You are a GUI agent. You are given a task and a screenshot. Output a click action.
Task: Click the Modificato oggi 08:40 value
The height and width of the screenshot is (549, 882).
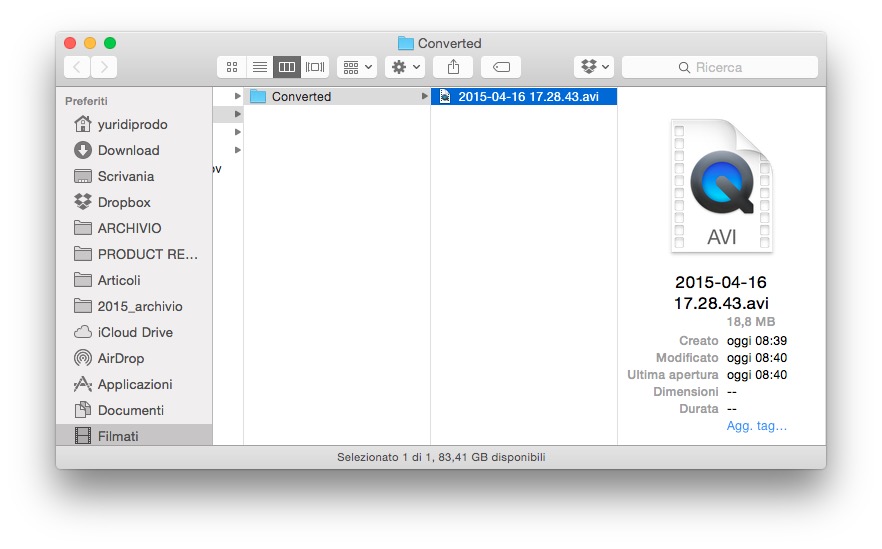coord(757,358)
